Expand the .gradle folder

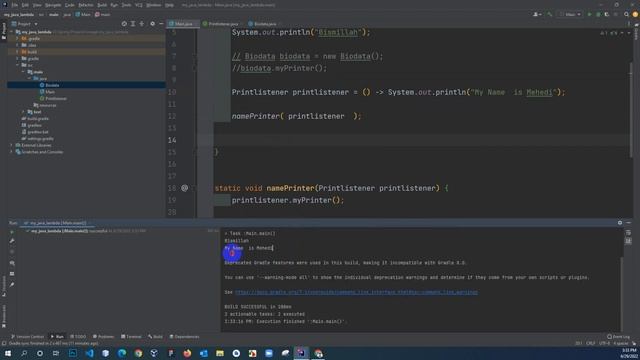[x=17, y=38]
